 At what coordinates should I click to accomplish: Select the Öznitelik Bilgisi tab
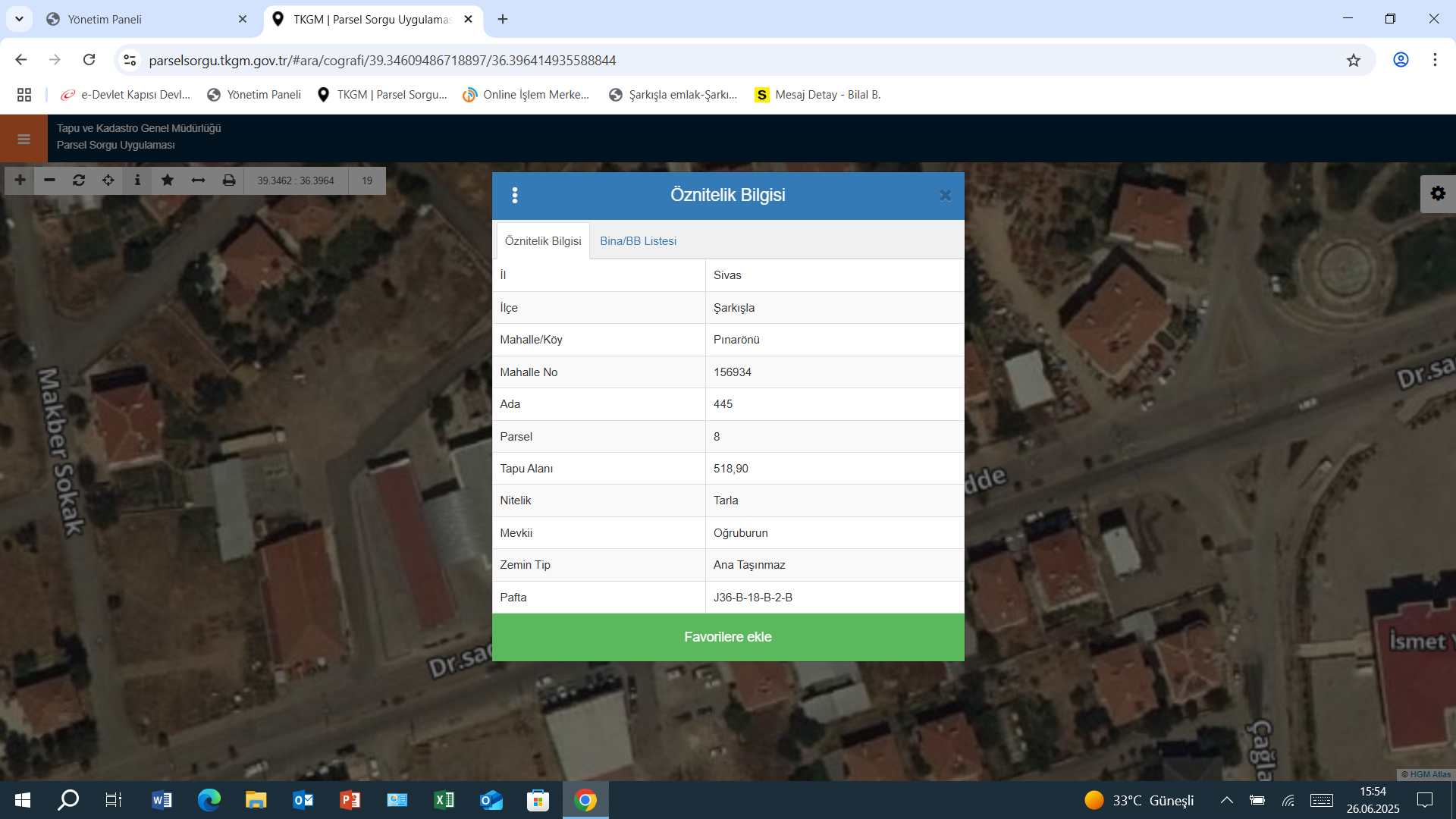(x=543, y=241)
